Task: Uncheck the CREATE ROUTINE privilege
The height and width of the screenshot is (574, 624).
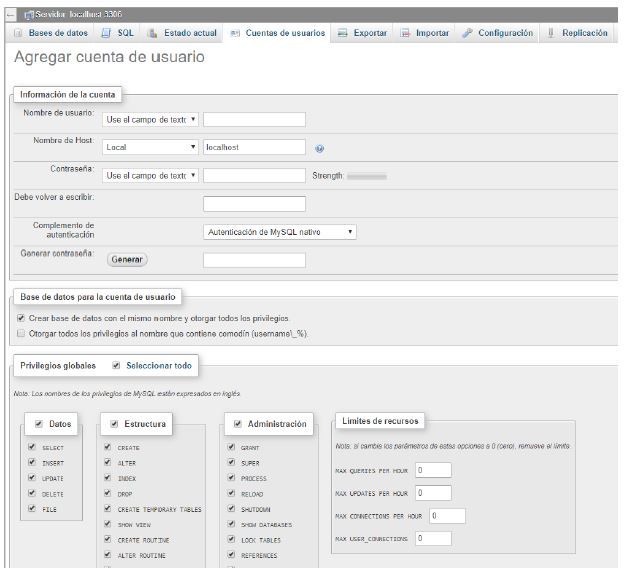Action: pyautogui.click(x=107, y=539)
